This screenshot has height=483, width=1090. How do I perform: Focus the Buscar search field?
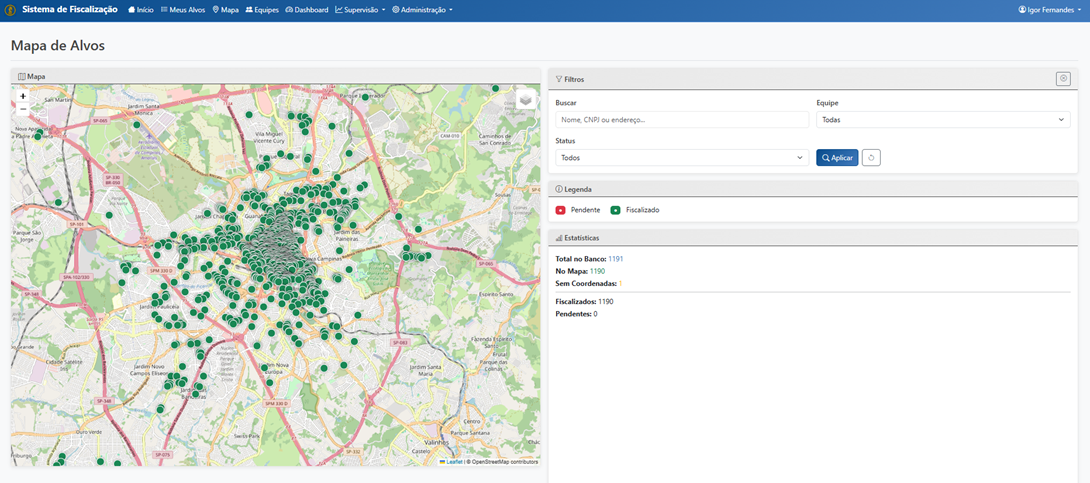tap(682, 120)
